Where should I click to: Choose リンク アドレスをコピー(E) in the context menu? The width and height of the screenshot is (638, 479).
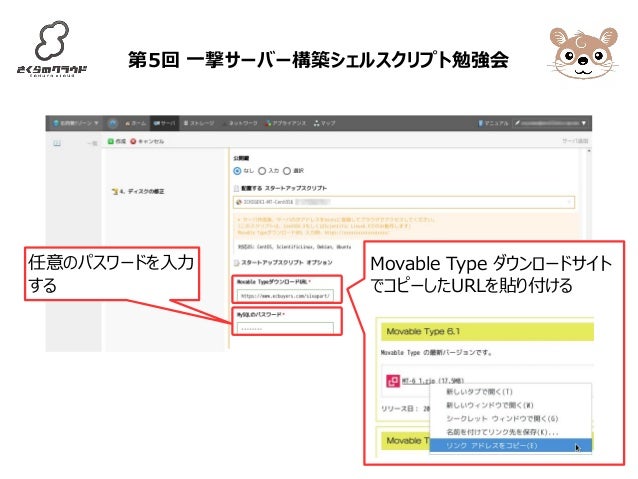pyautogui.click(x=510, y=446)
